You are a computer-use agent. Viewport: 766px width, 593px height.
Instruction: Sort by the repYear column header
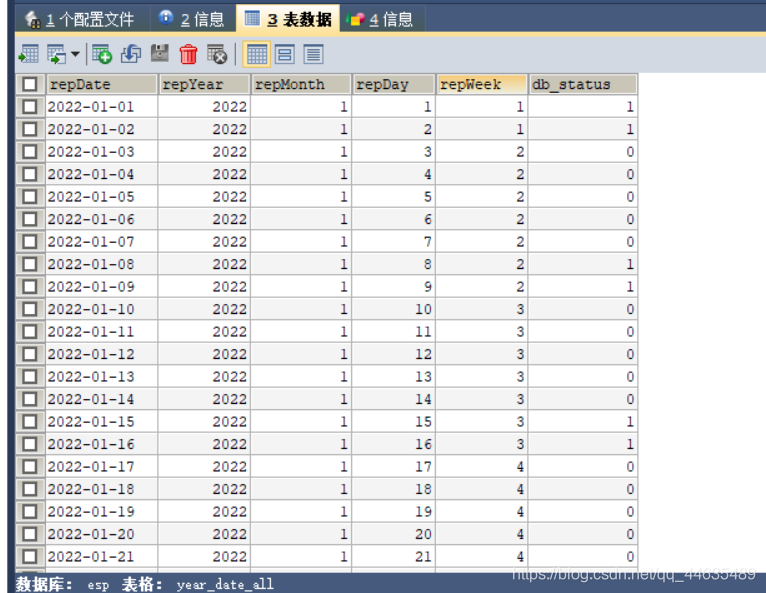tap(204, 84)
